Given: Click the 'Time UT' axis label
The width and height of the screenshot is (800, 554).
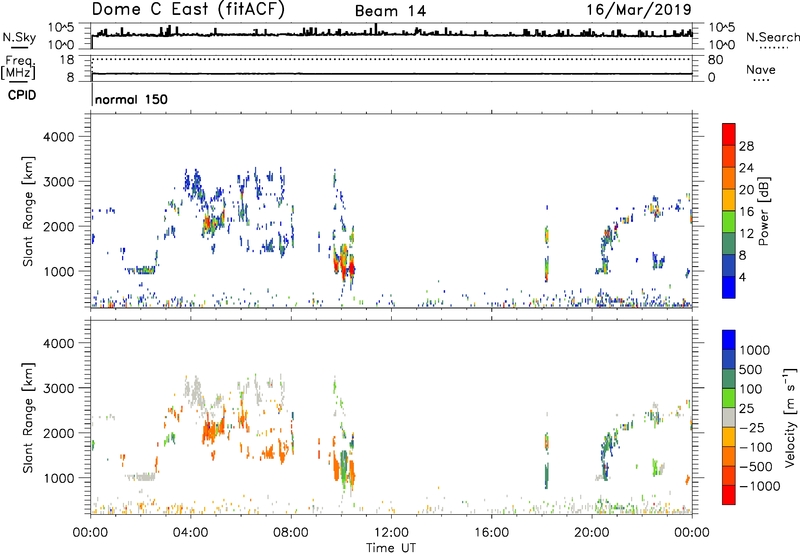Looking at the screenshot, I should point(391,548).
